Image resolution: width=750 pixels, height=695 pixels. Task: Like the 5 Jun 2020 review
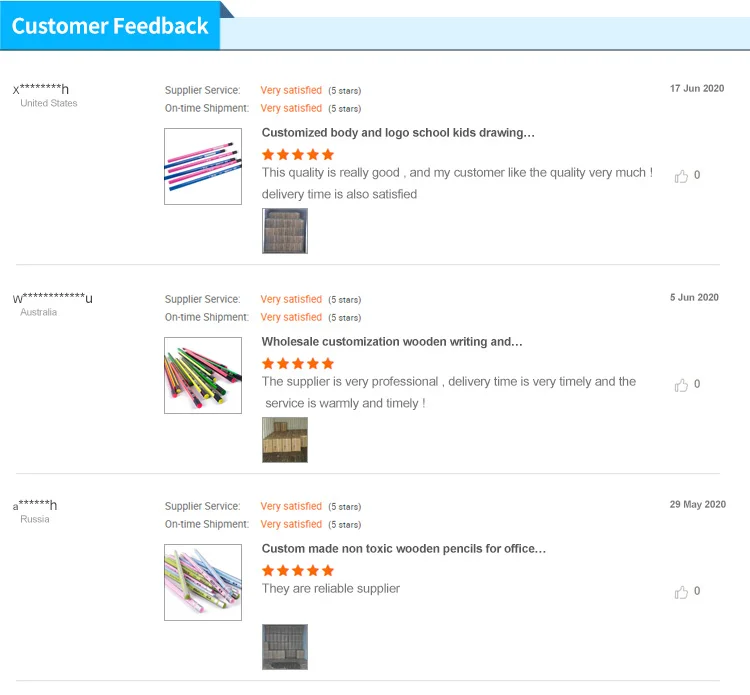(x=682, y=385)
